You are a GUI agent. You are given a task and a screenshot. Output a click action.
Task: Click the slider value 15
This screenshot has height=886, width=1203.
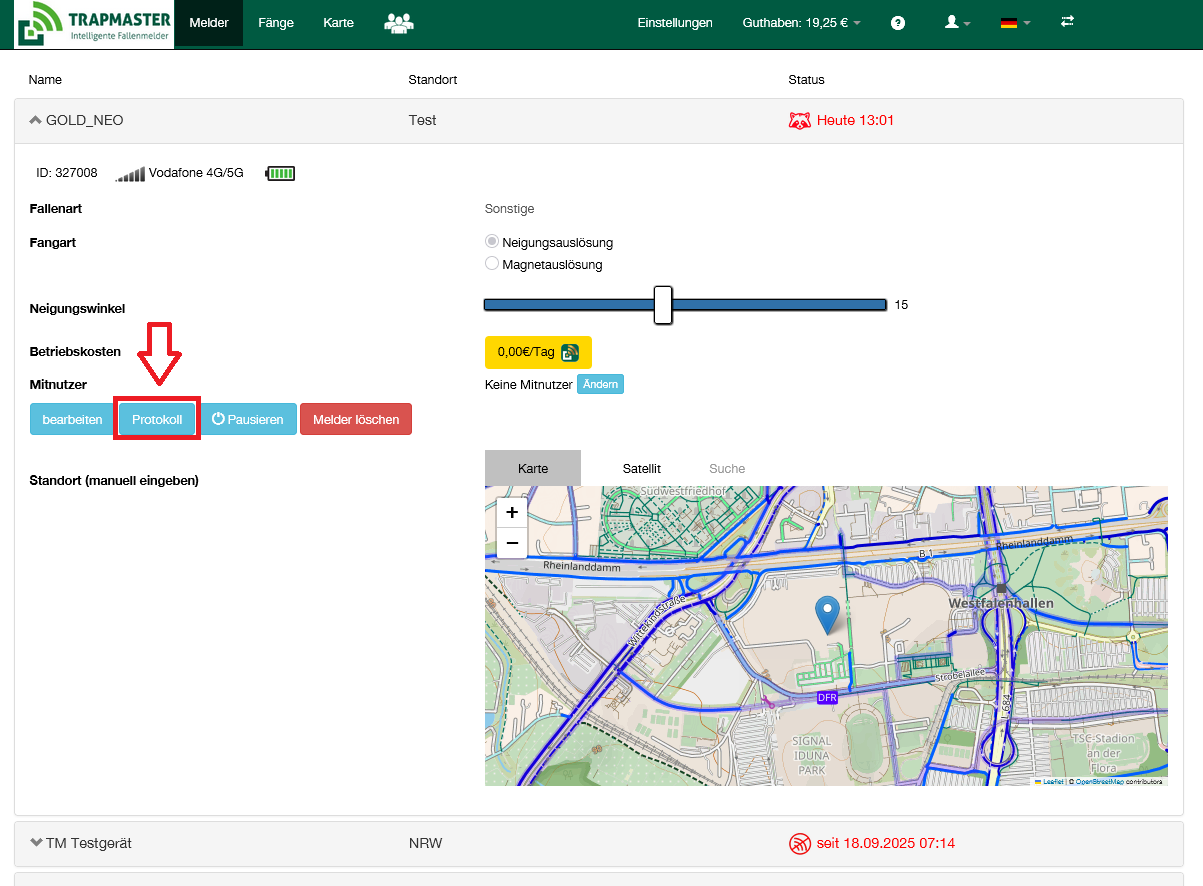click(x=901, y=305)
